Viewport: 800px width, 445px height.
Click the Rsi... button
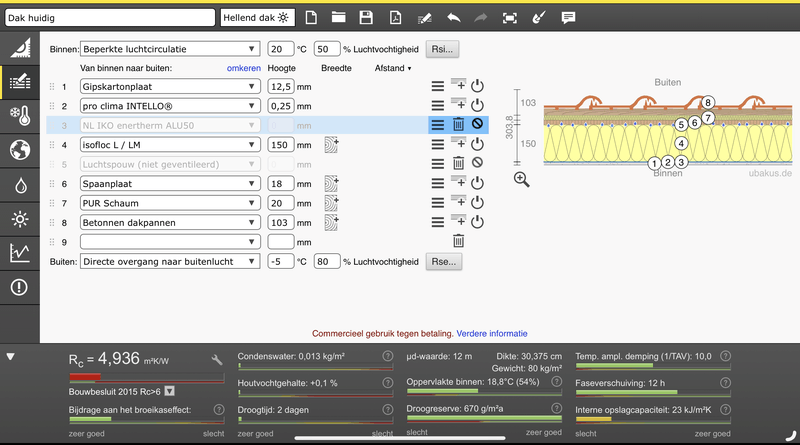[442, 49]
